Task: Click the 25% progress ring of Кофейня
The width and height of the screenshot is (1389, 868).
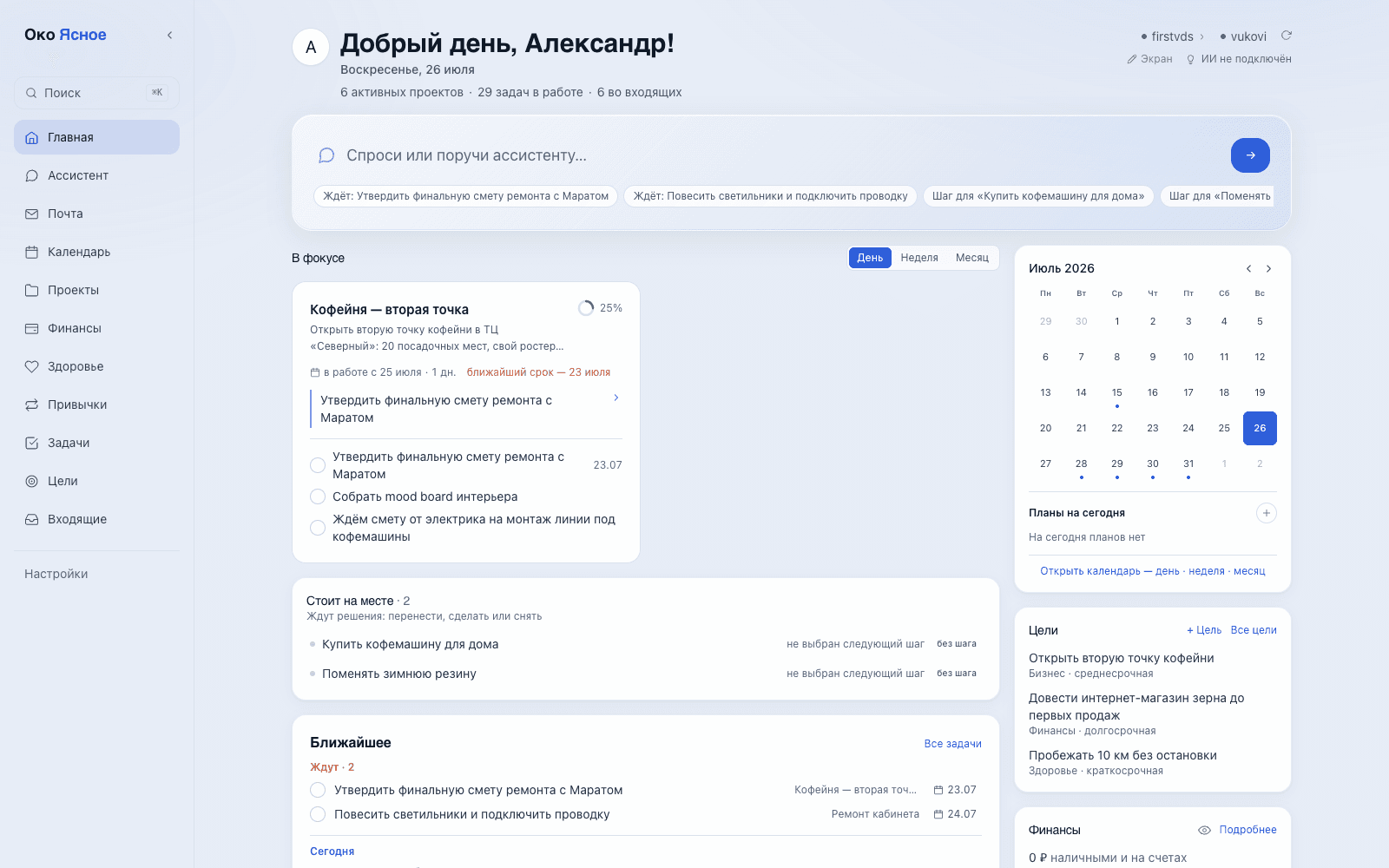Action: tap(586, 308)
